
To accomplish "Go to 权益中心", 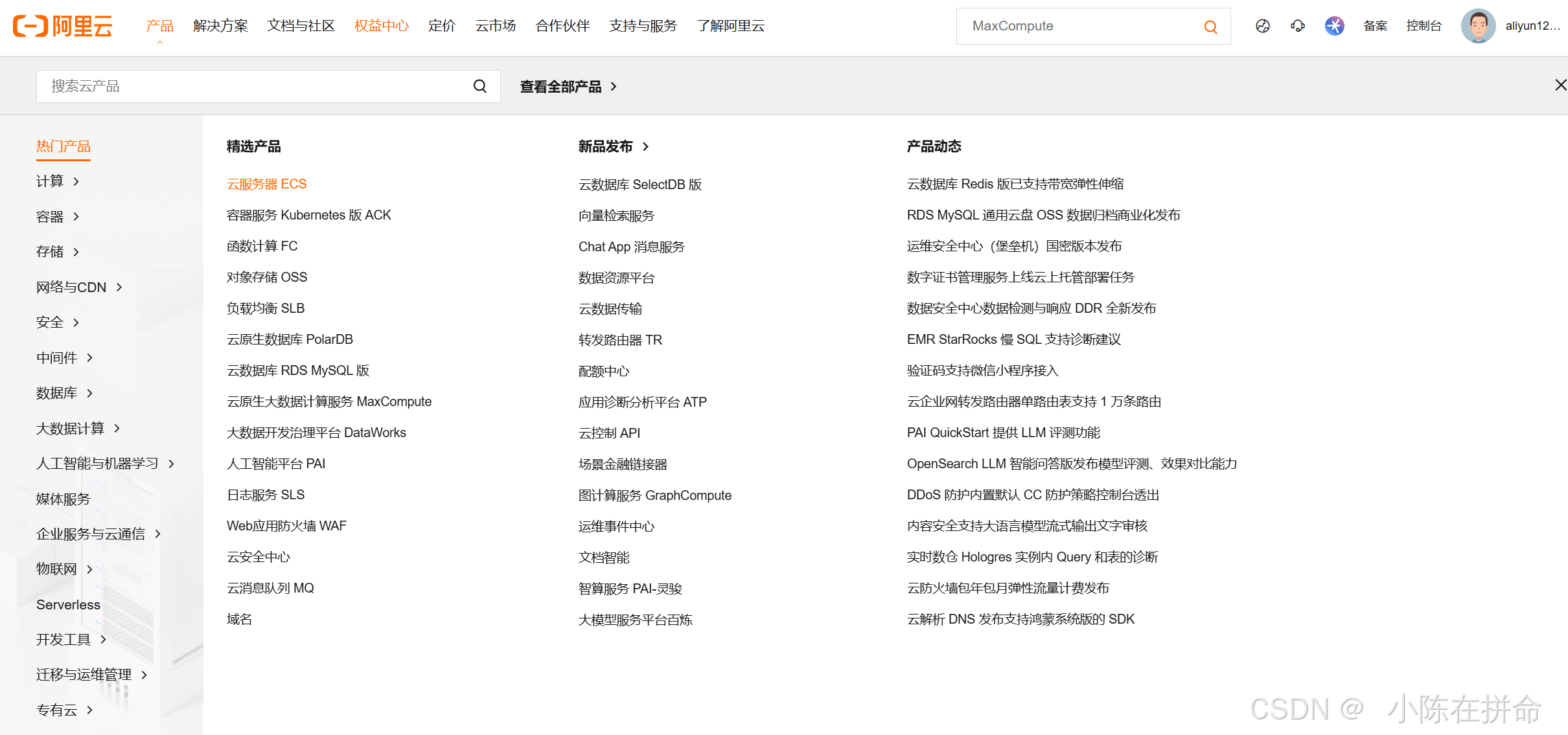I will (x=382, y=26).
